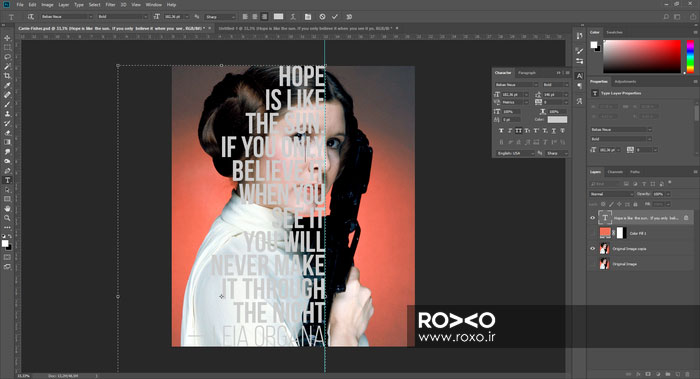Image resolution: width=700 pixels, height=379 pixels.
Task: Toggle Character and Paragraph panels button
Action: 308,17
